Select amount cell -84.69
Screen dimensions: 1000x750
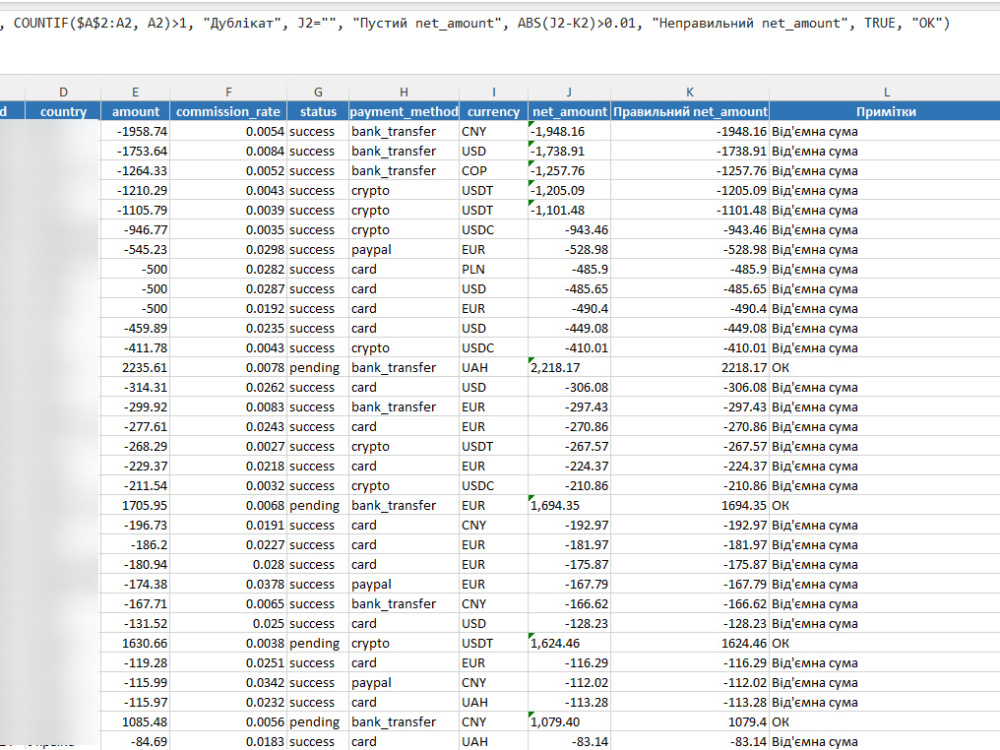click(x=135, y=742)
